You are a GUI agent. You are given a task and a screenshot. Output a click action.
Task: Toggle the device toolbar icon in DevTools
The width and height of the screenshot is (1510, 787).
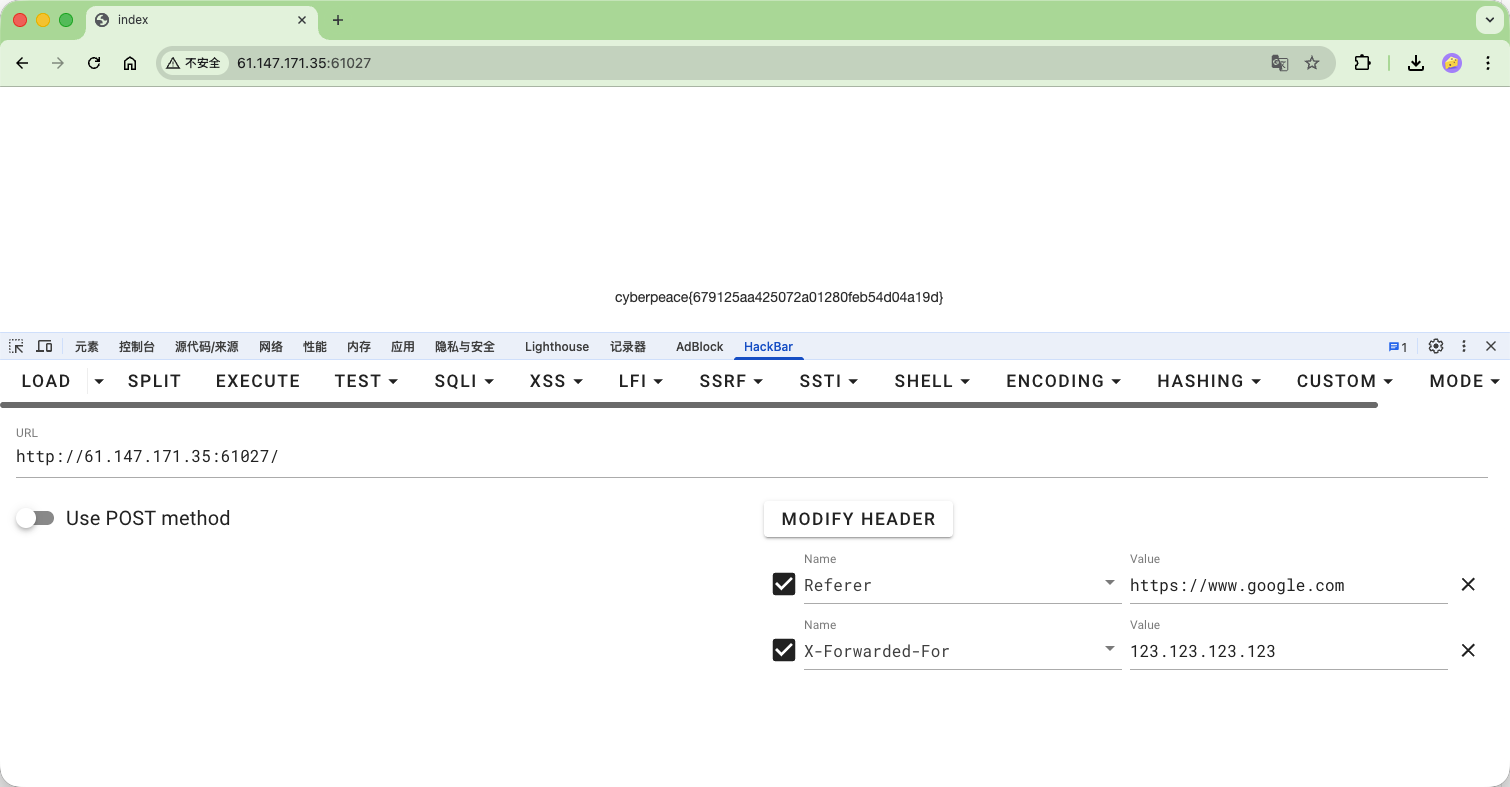coord(44,346)
